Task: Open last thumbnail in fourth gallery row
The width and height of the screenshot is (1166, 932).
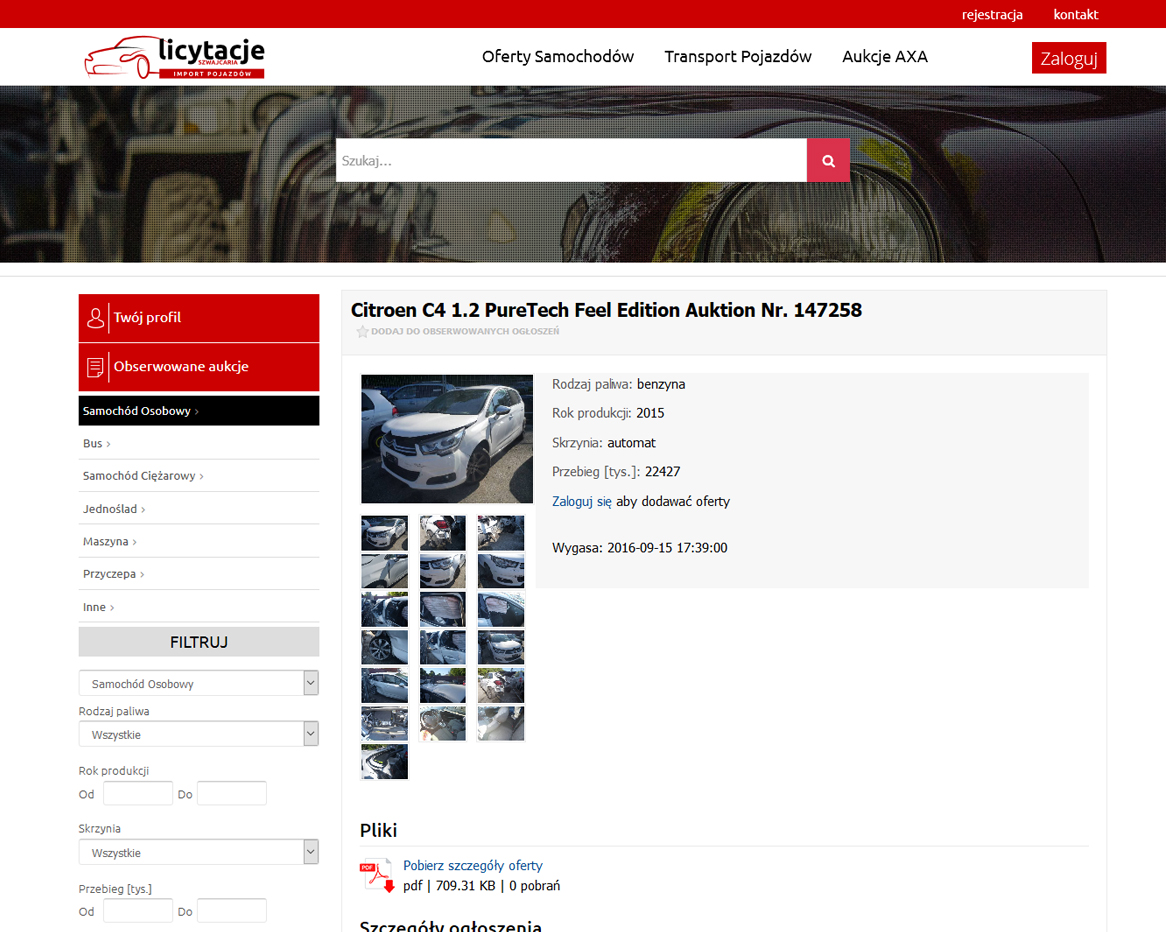Action: click(500, 647)
